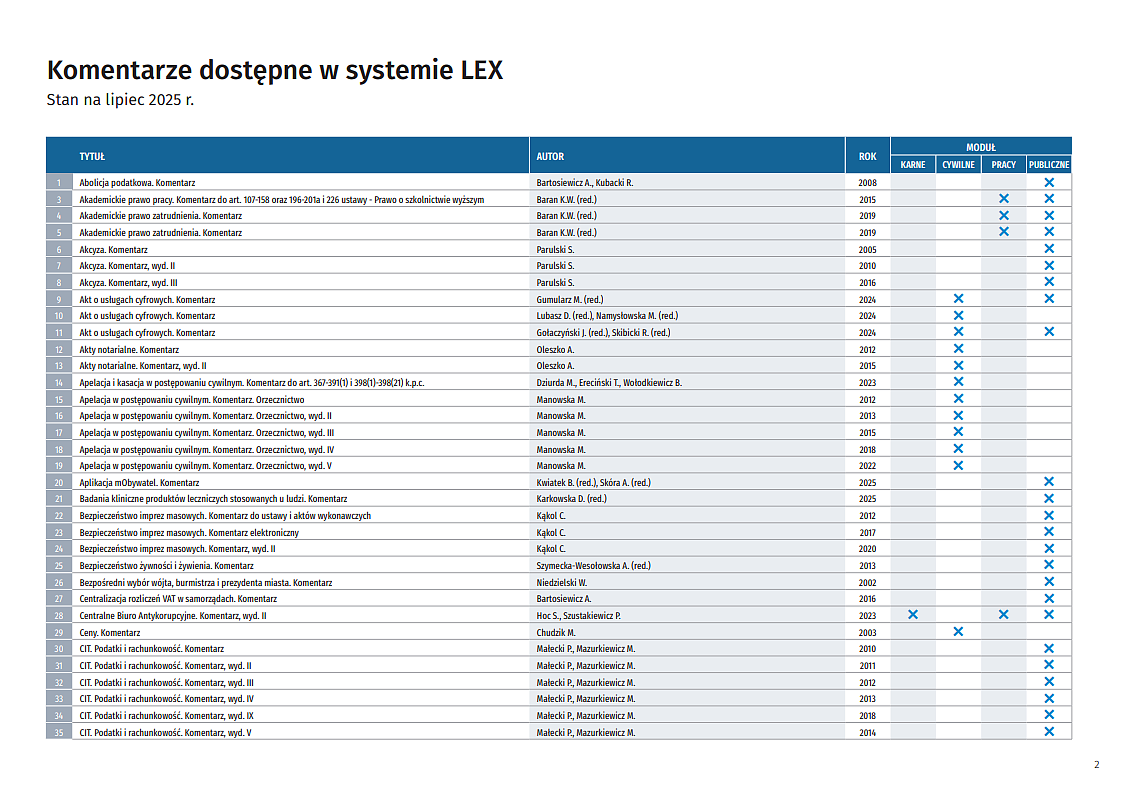
Task: Select the KARNE module column header
Action: pos(912,165)
